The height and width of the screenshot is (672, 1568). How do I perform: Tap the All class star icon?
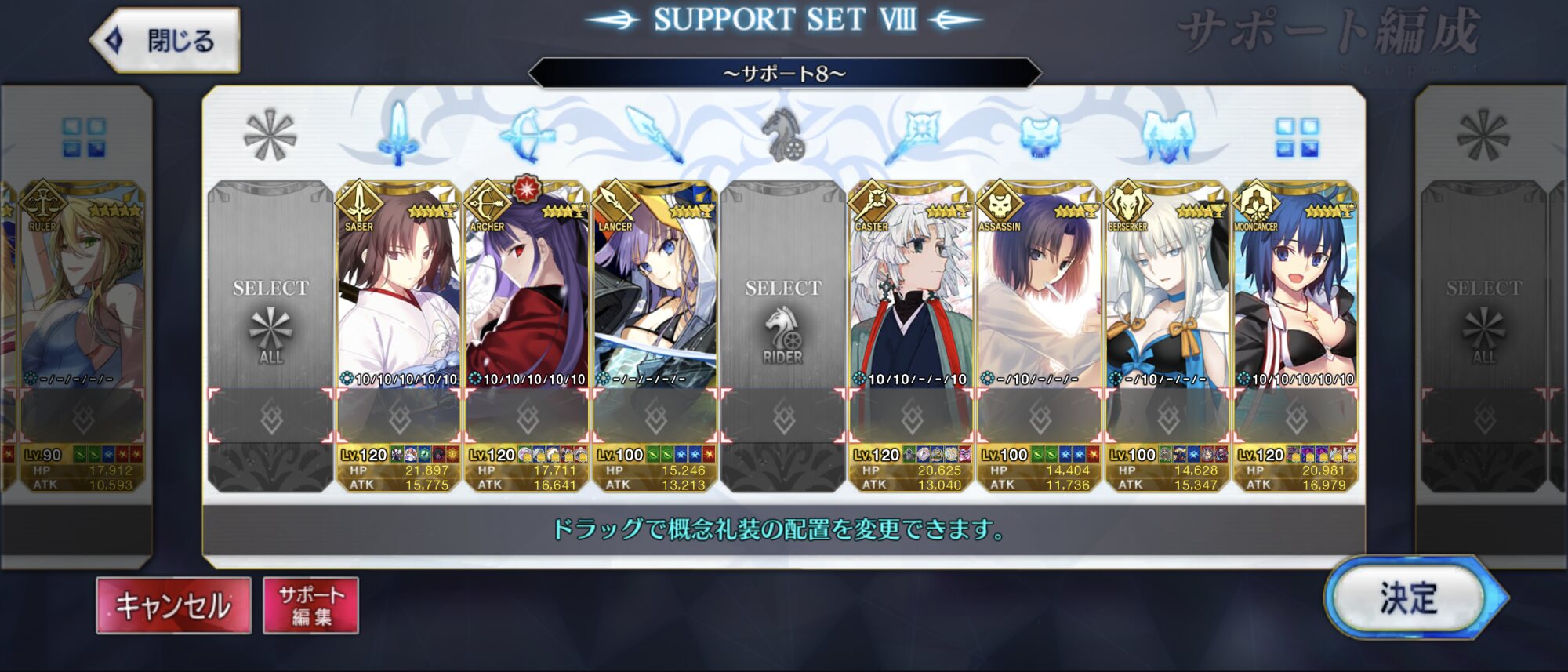270,136
